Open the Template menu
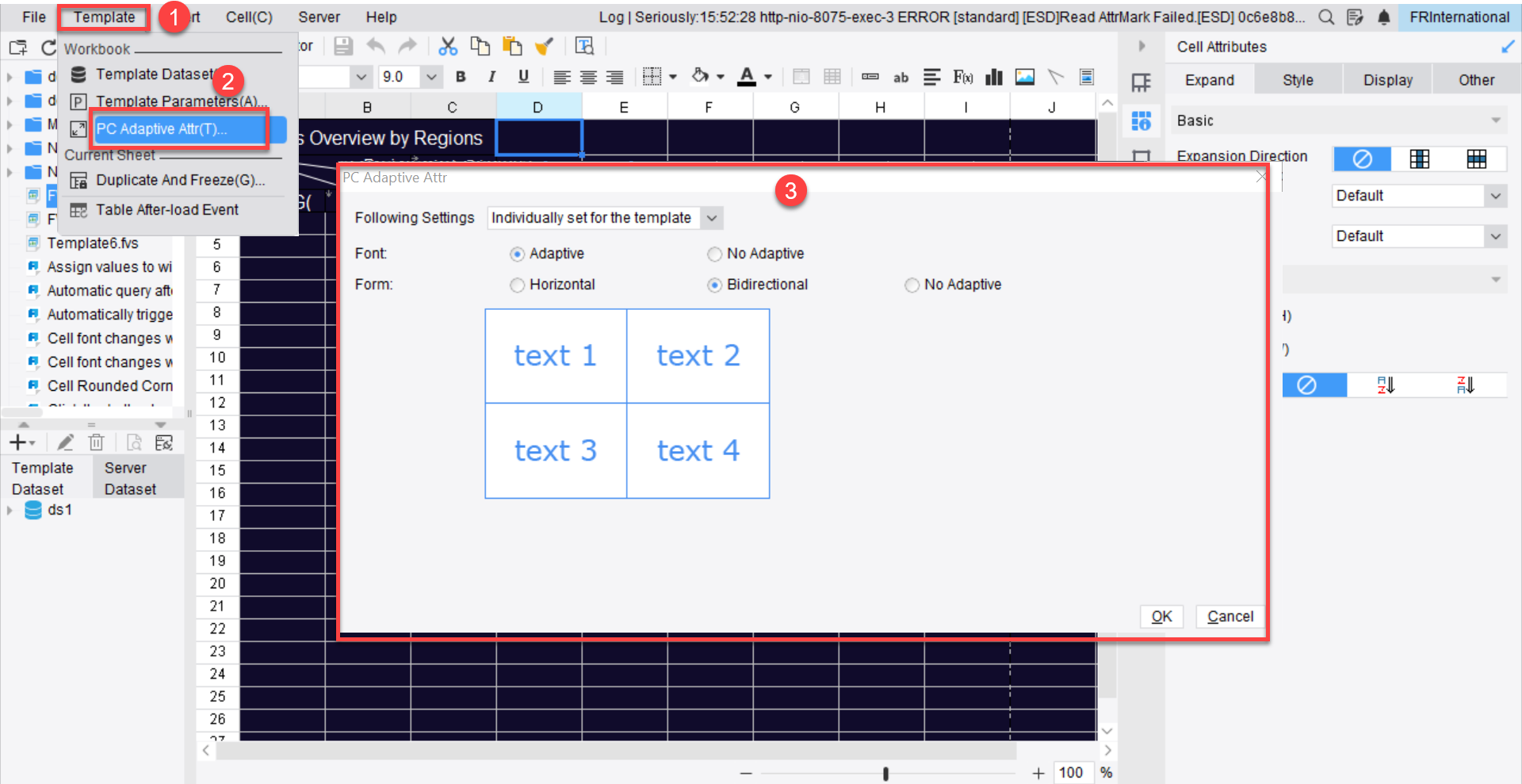The image size is (1522, 784). [104, 17]
